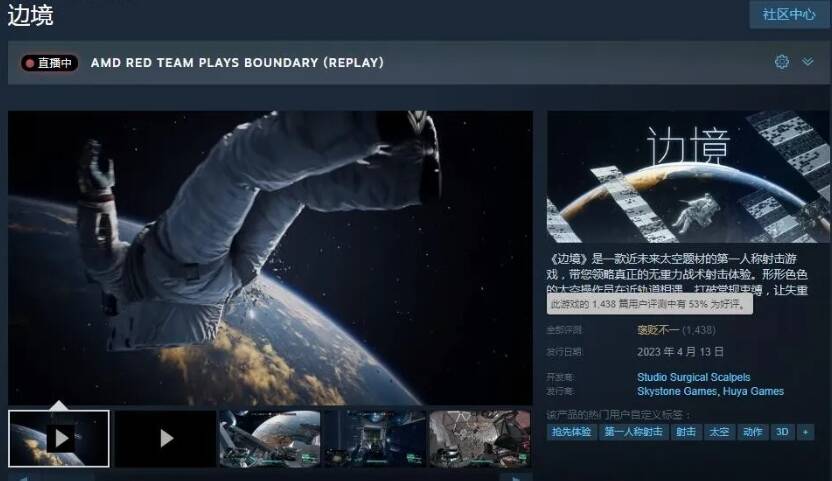
Task: Click the 直播中 live badge
Action: point(50,63)
